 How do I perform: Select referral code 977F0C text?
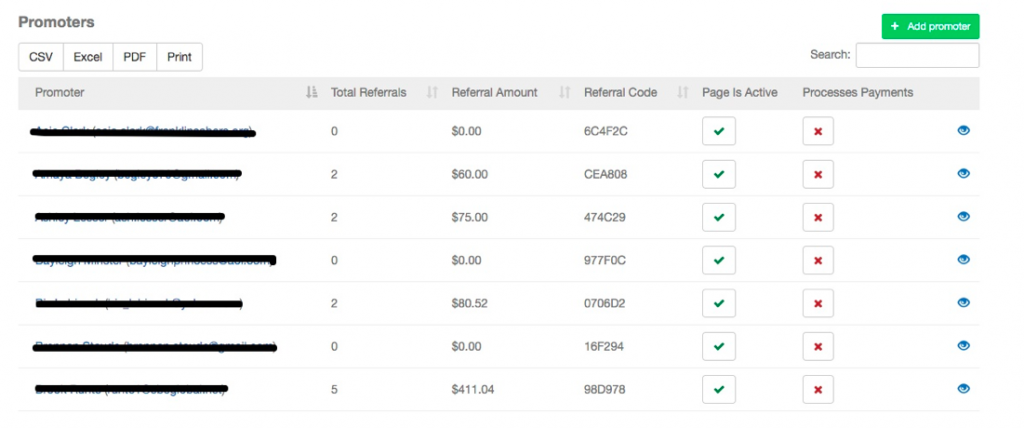click(605, 260)
